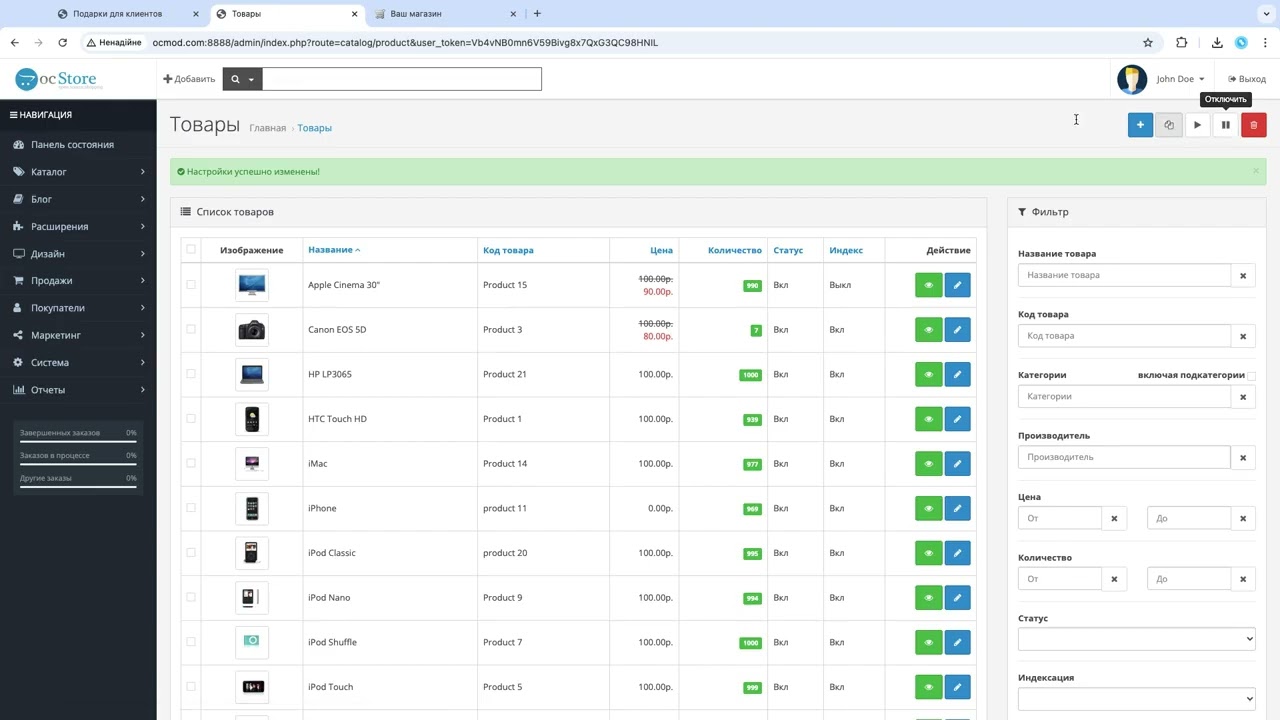Image resolution: width=1280 pixels, height=720 pixels.
Task: Expand the Расширения navigation menu
Action: [x=78, y=226]
